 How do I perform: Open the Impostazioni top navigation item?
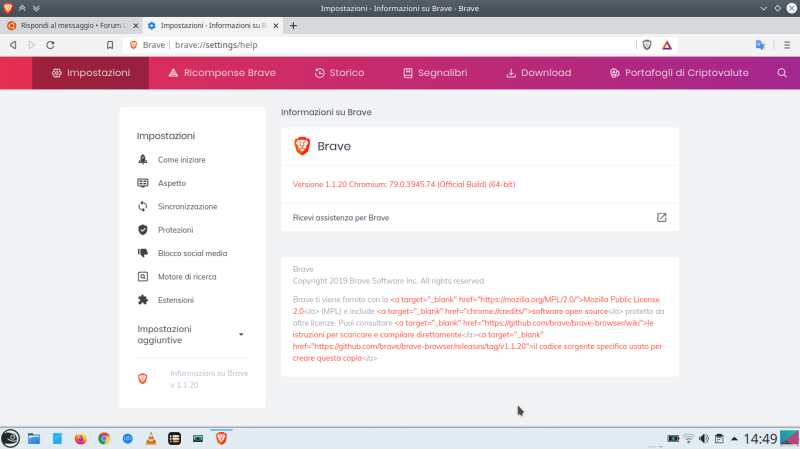point(90,73)
